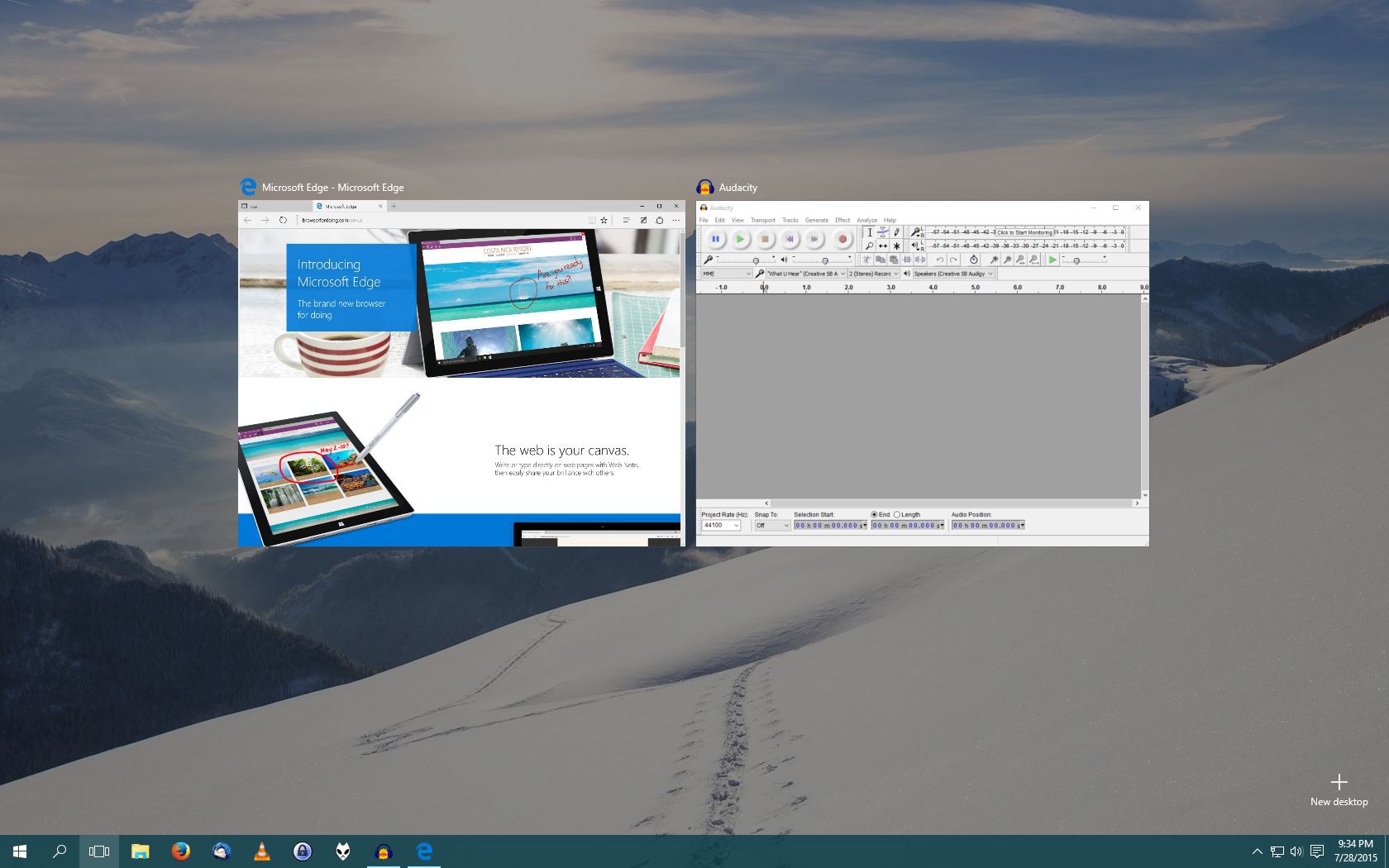1389x868 pixels.
Task: Click the Undo arrow in Audacity
Action: [x=940, y=260]
